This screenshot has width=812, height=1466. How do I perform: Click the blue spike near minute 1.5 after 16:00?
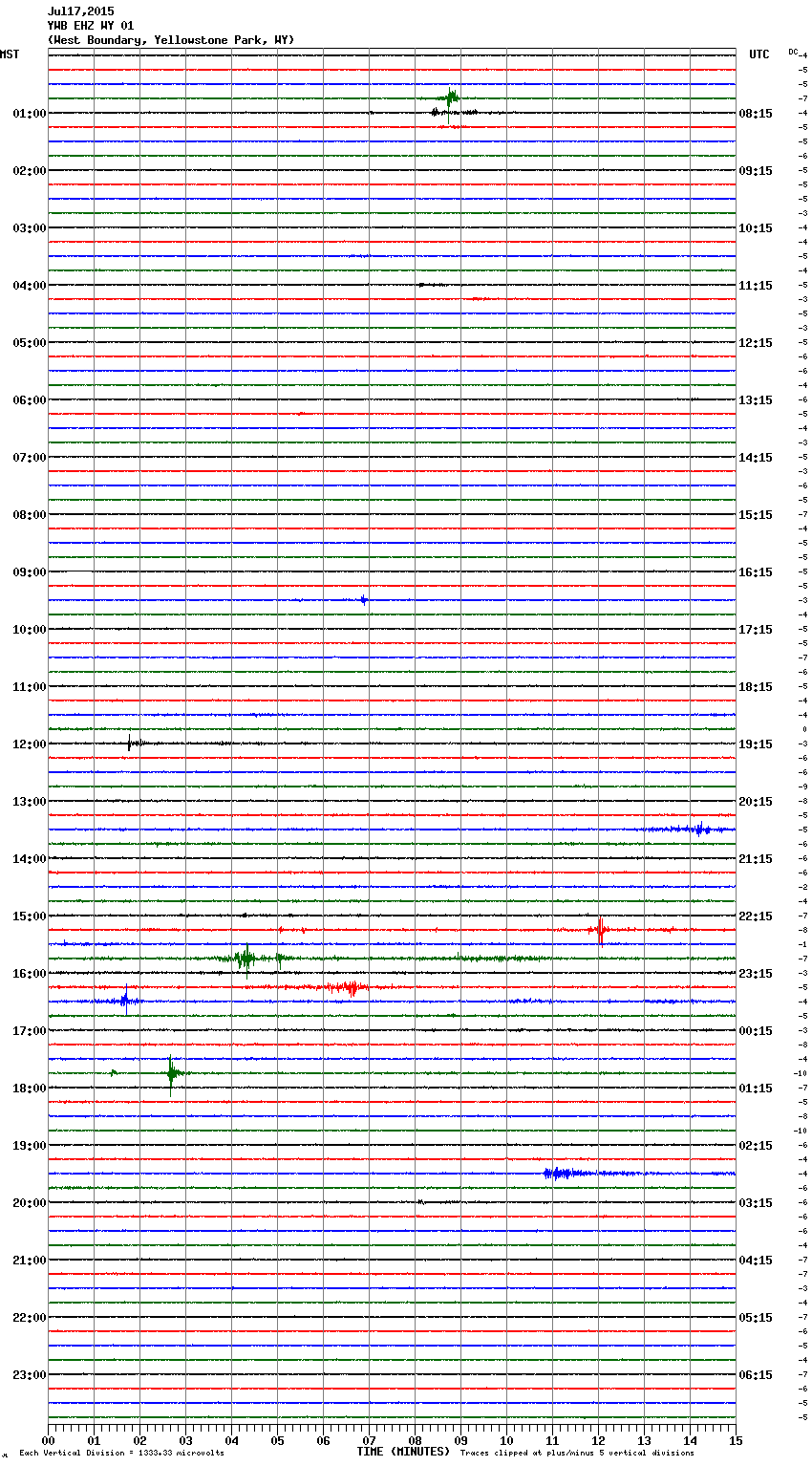125,1001
